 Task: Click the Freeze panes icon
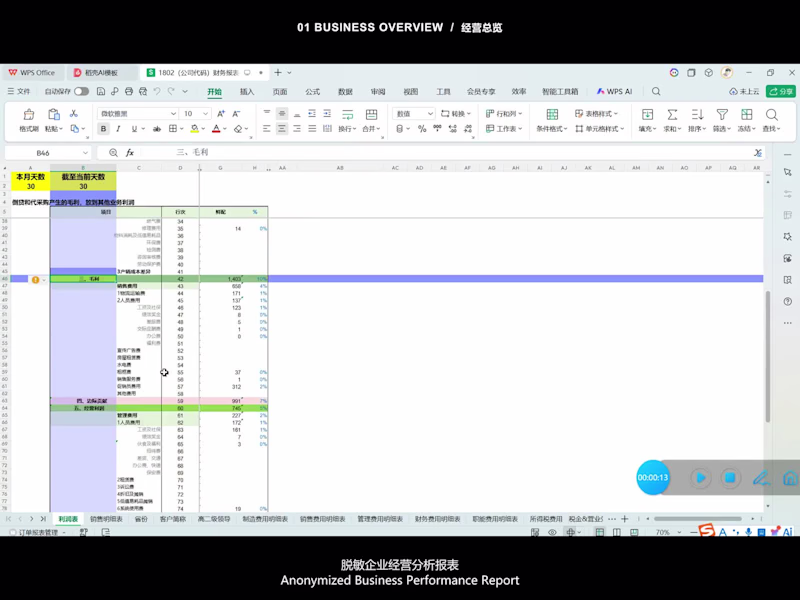coord(746,114)
